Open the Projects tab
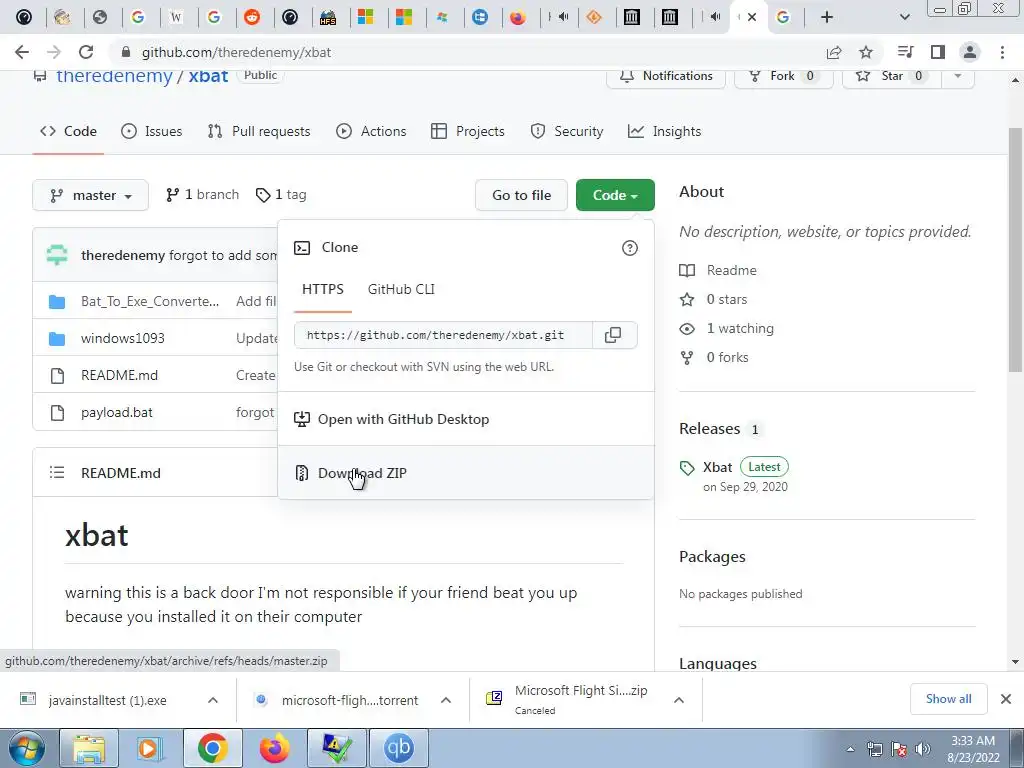This screenshot has width=1024, height=768. coord(468,131)
